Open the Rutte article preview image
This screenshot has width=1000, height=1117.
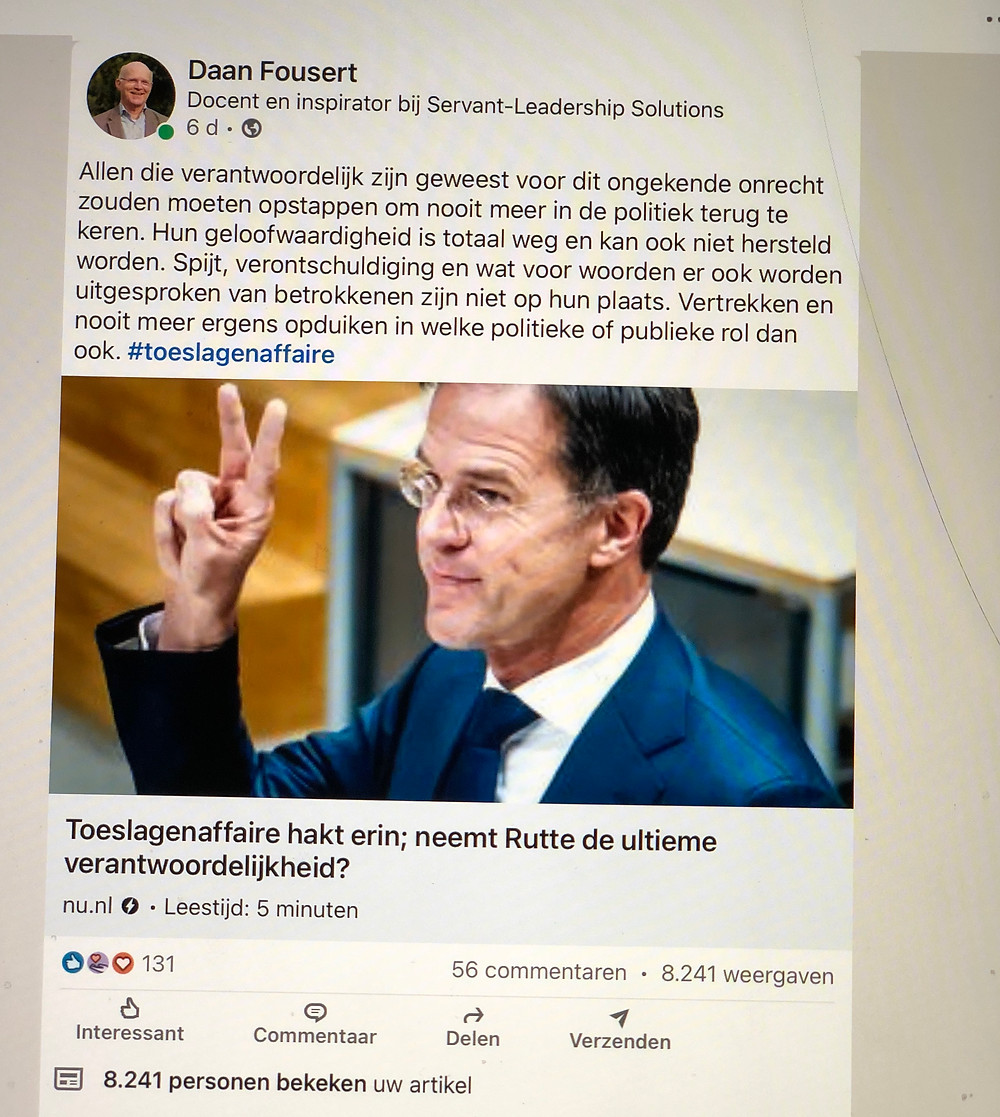coord(453,593)
